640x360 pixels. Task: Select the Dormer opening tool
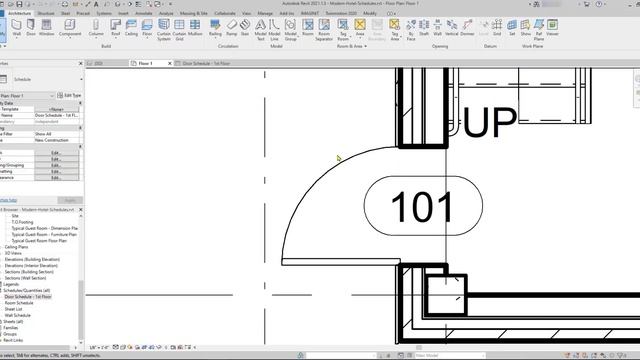tap(467, 27)
